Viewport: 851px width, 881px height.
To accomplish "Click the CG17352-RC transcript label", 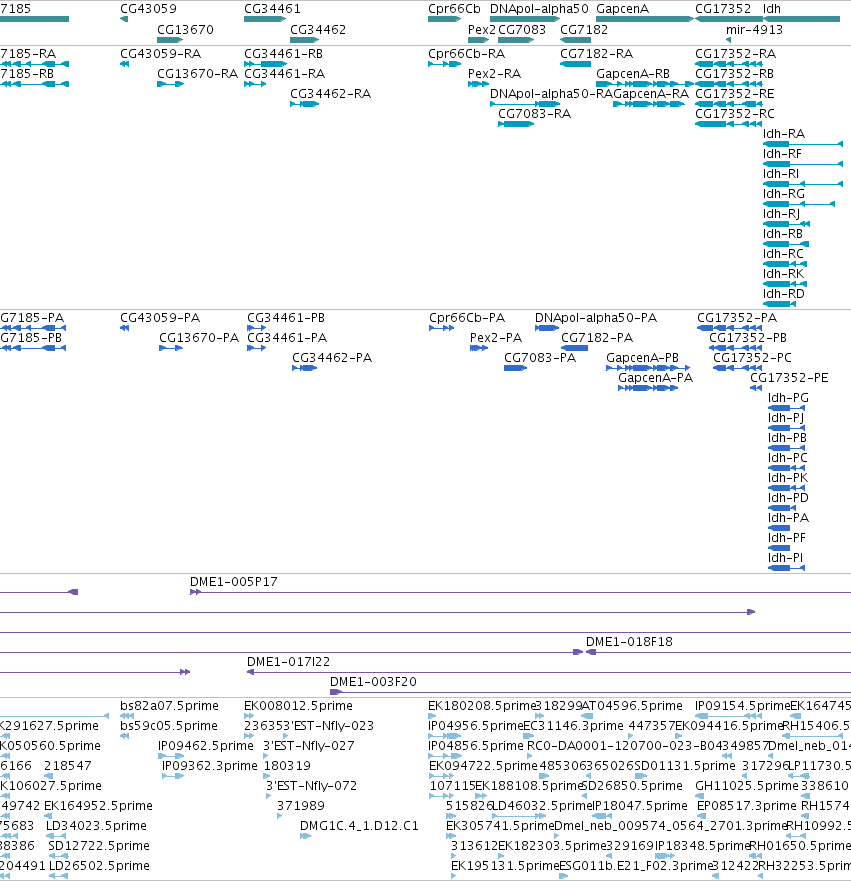I will [735, 114].
